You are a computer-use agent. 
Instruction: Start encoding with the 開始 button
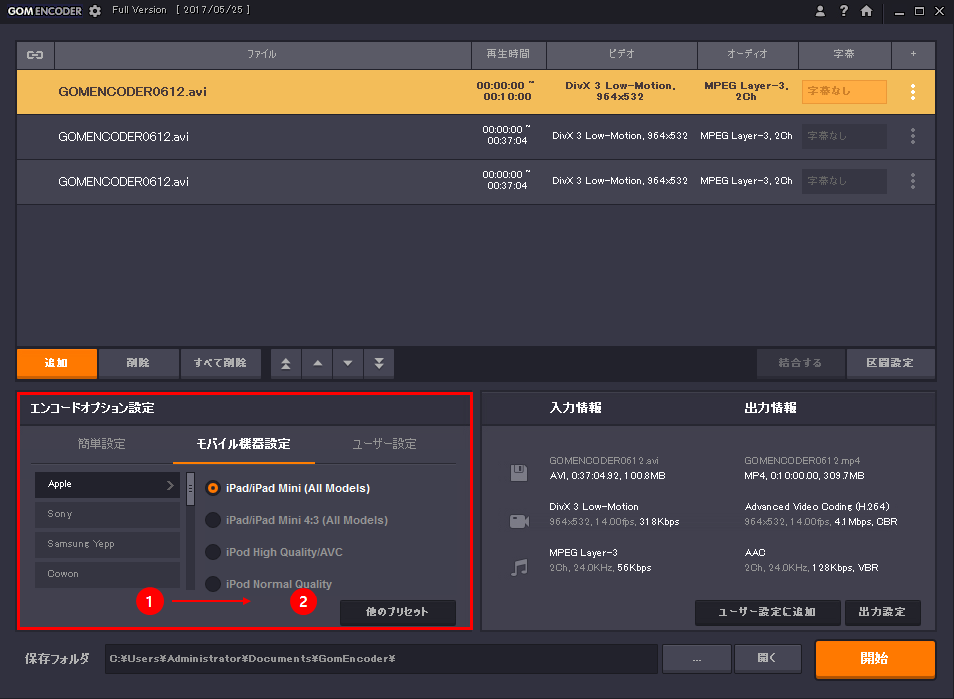(875, 659)
